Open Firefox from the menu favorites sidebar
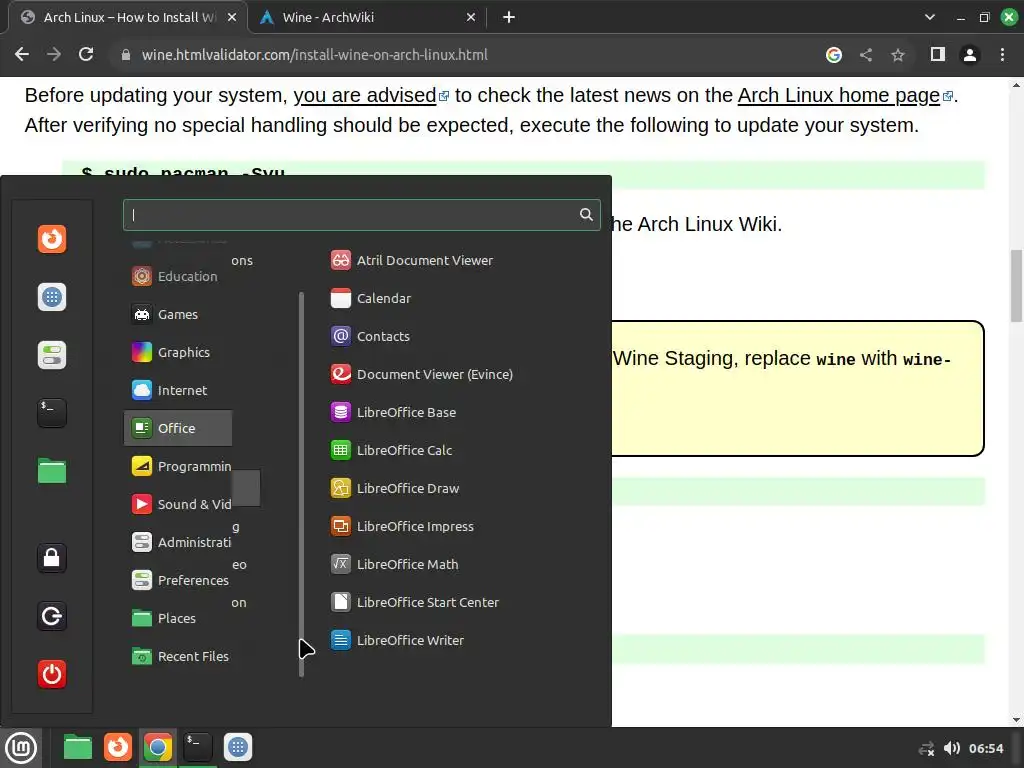Viewport: 1024px width, 768px height. coord(52,239)
